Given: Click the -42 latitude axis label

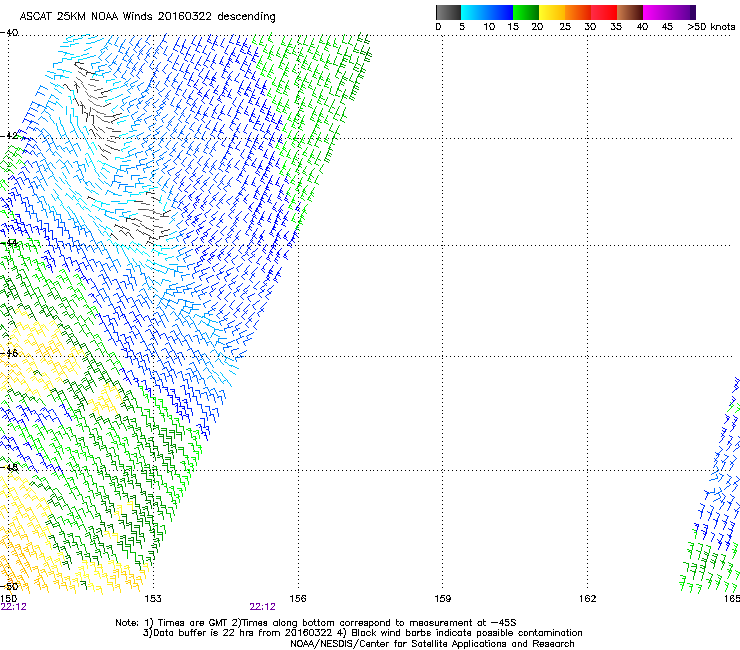Looking at the screenshot, I should (9, 135).
